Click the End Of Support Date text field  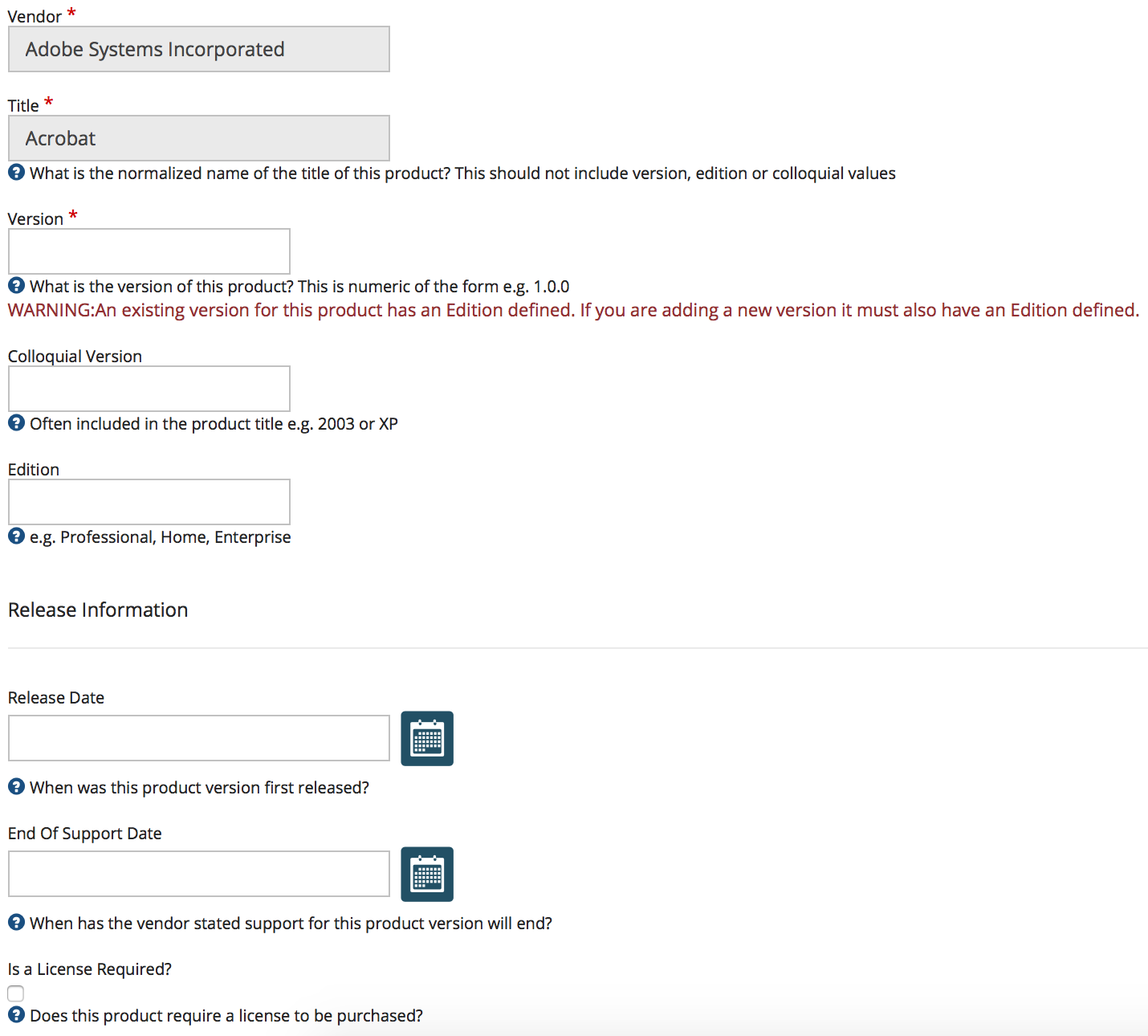point(198,874)
